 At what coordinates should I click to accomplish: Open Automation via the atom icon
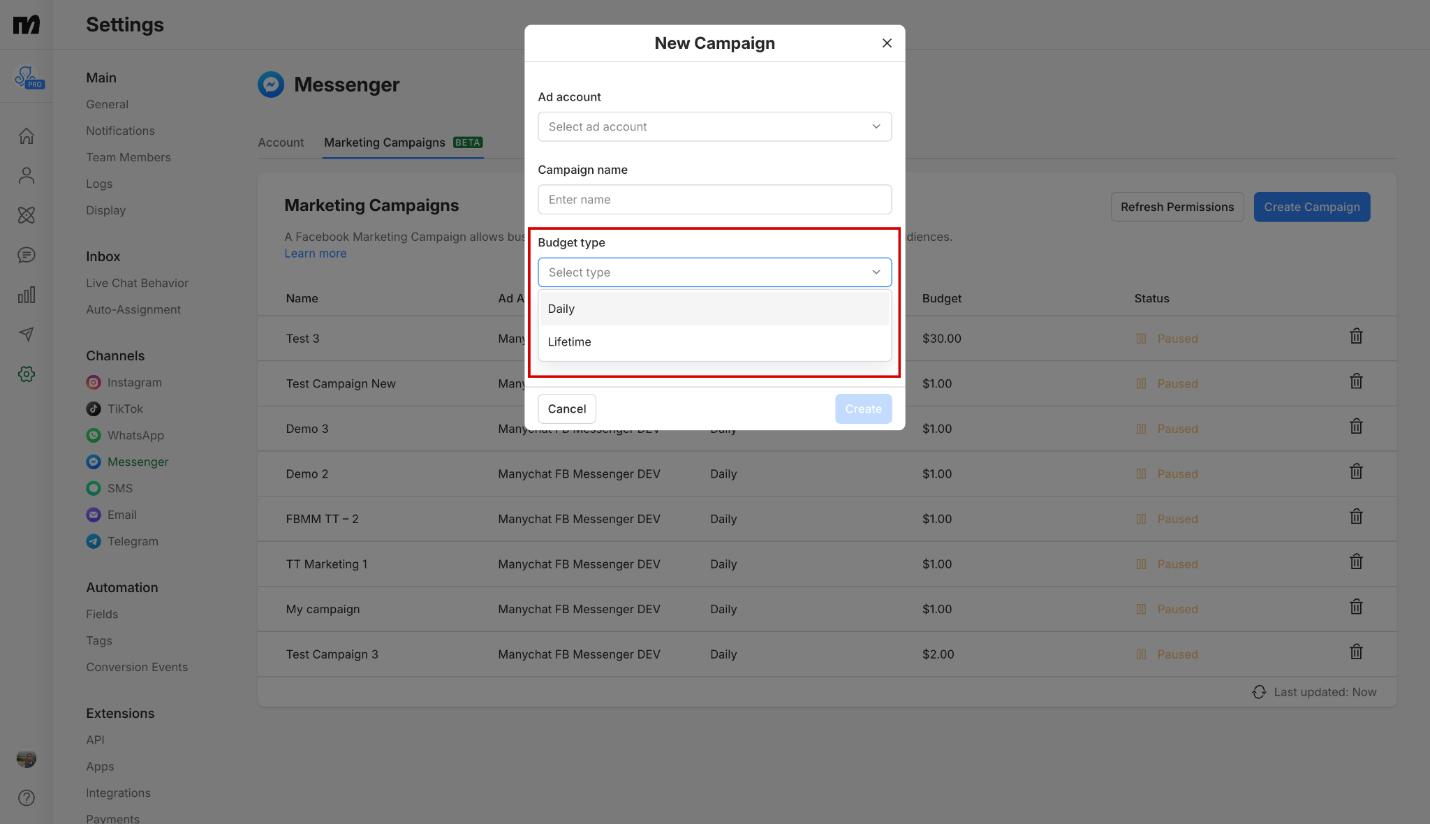[x=26, y=214]
